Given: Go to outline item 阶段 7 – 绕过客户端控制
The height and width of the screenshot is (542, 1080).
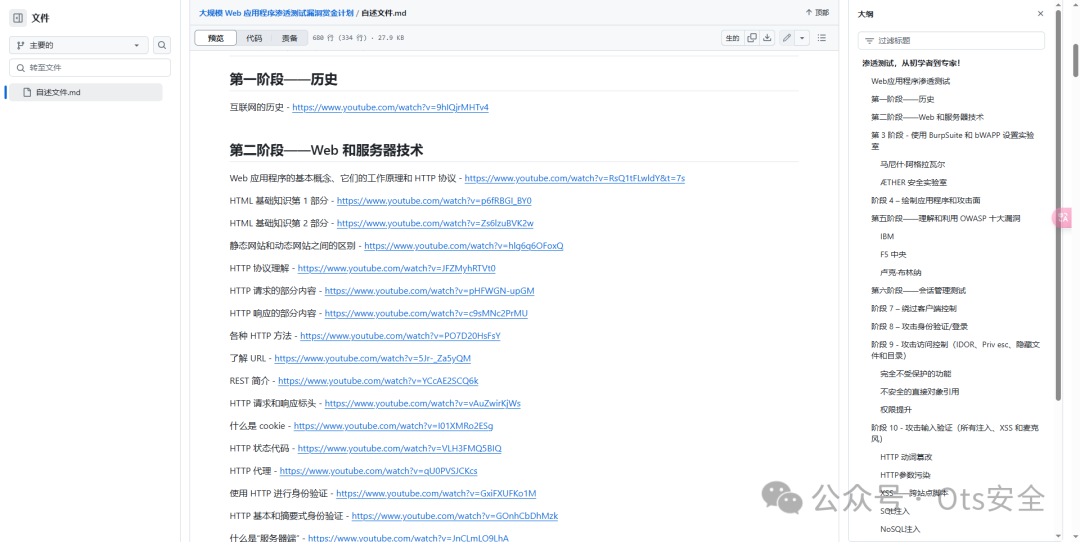Looking at the screenshot, I should [913, 309].
